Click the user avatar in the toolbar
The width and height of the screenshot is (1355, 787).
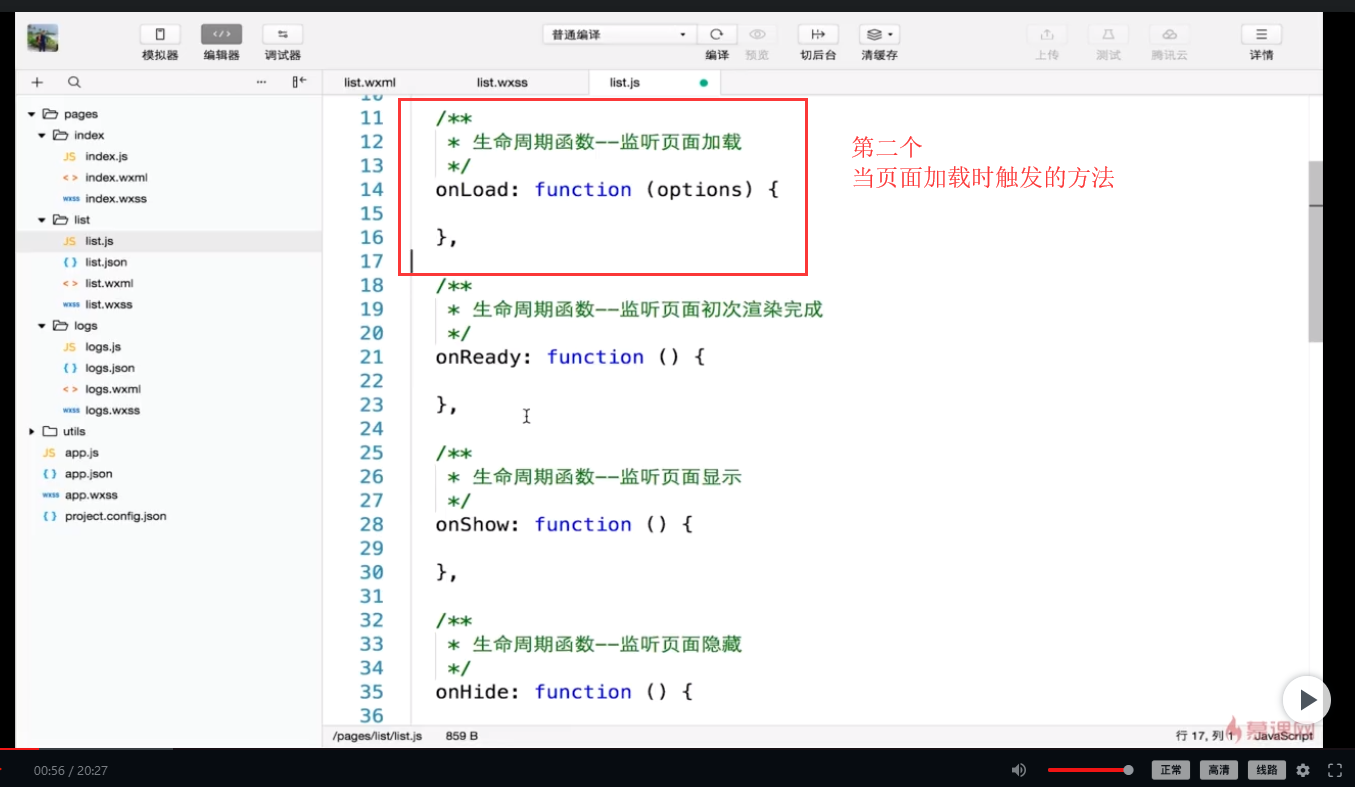tap(42, 38)
